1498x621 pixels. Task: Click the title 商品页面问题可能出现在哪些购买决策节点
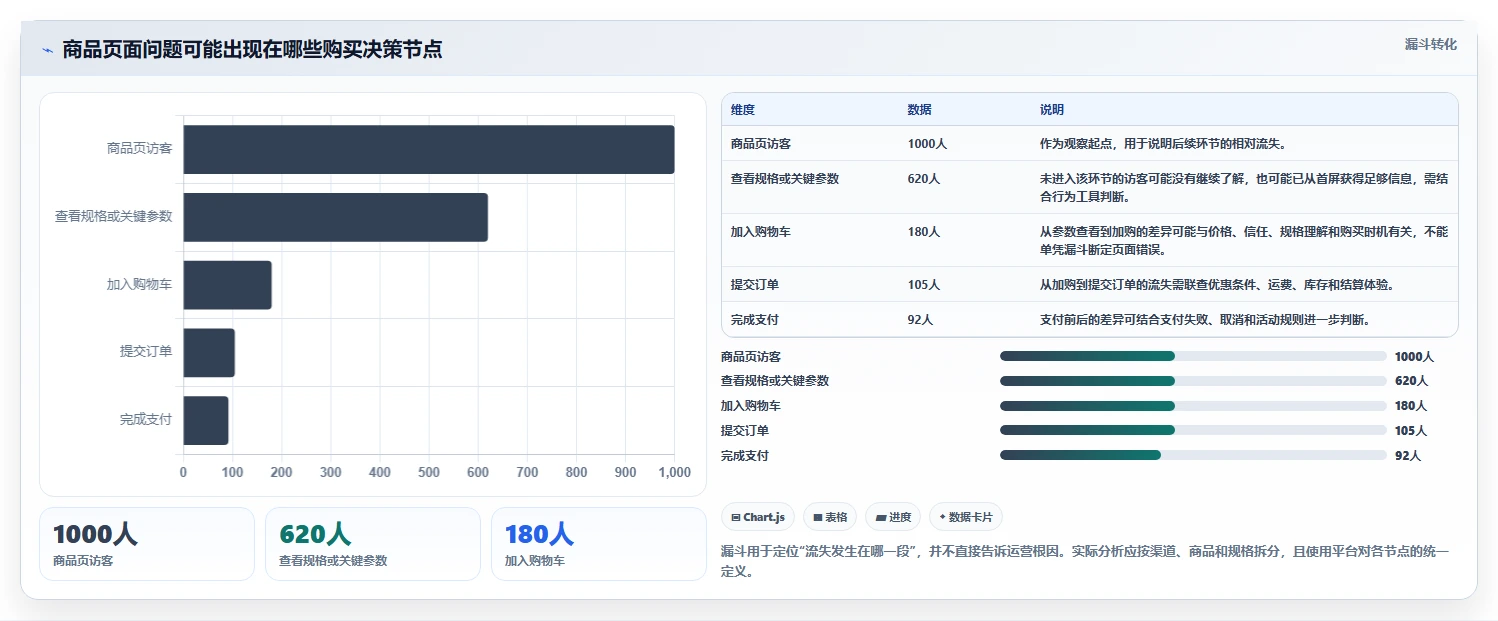coord(252,50)
